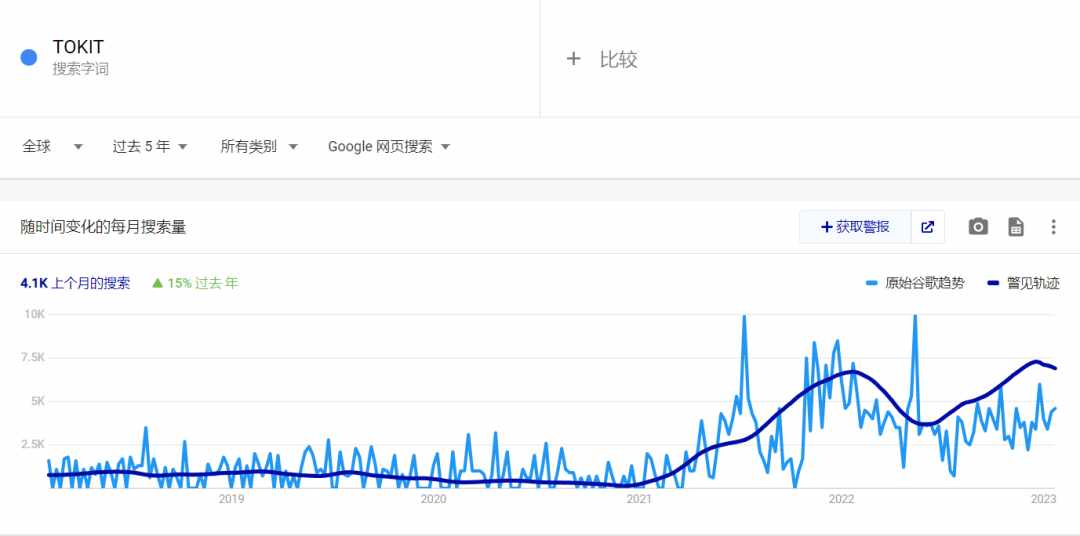Open the chart in external link icon

coord(928,227)
